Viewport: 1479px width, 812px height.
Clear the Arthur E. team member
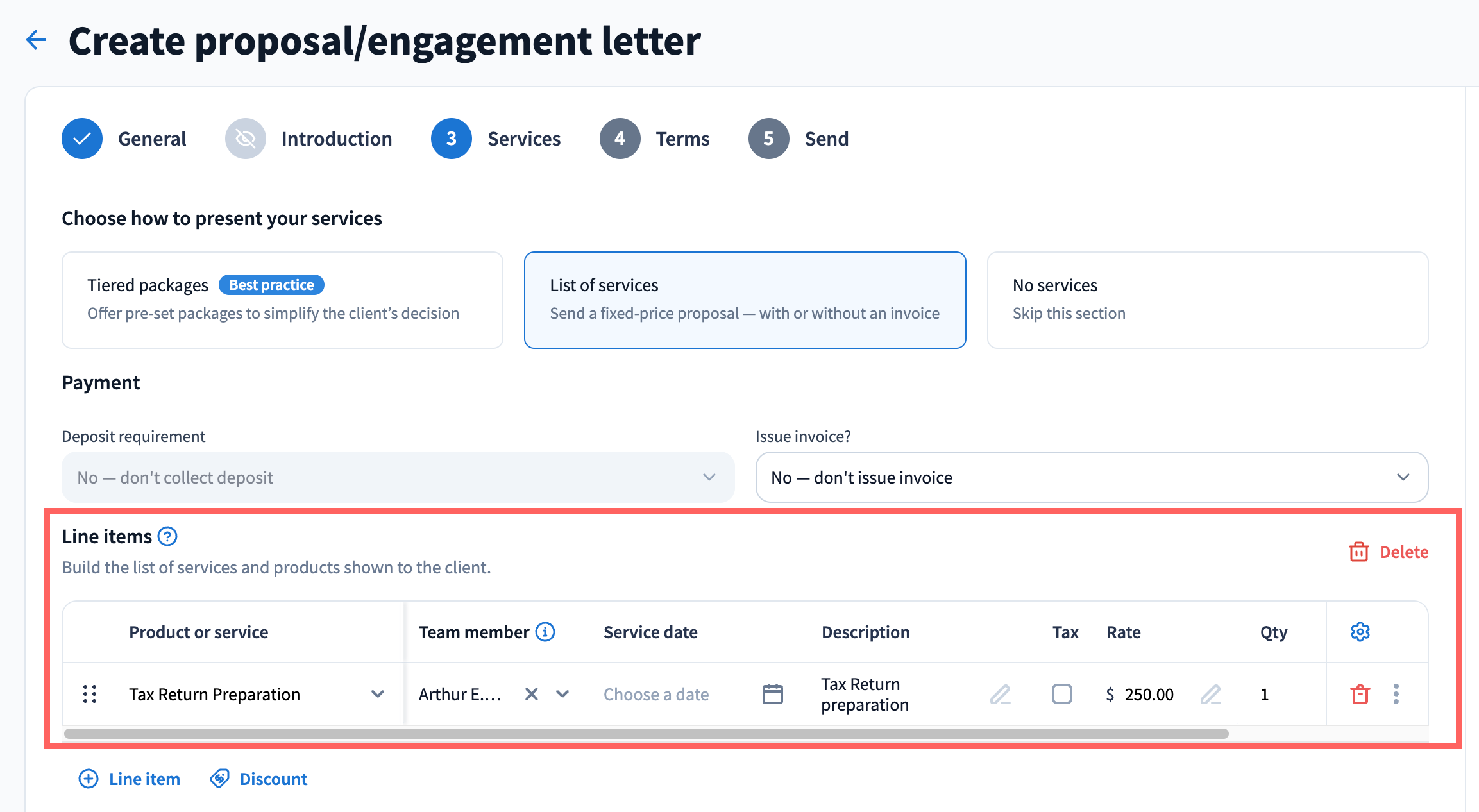(x=531, y=694)
